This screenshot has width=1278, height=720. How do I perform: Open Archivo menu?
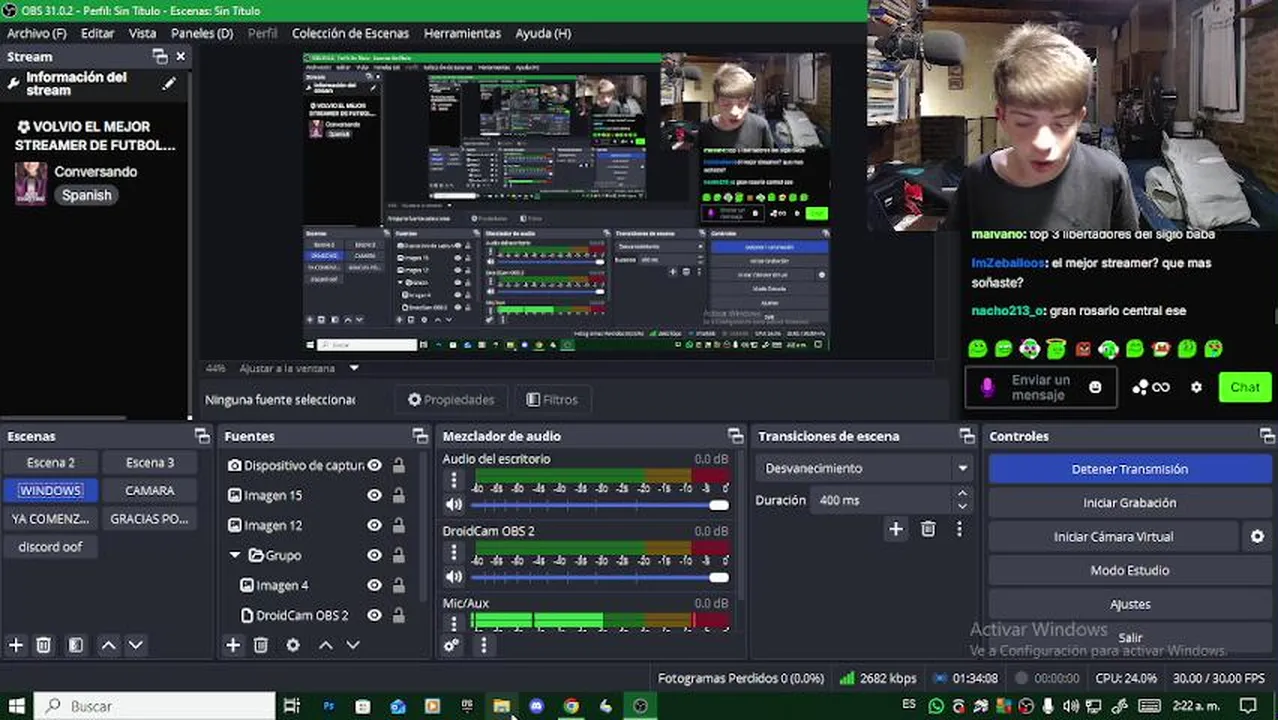[x=36, y=33]
